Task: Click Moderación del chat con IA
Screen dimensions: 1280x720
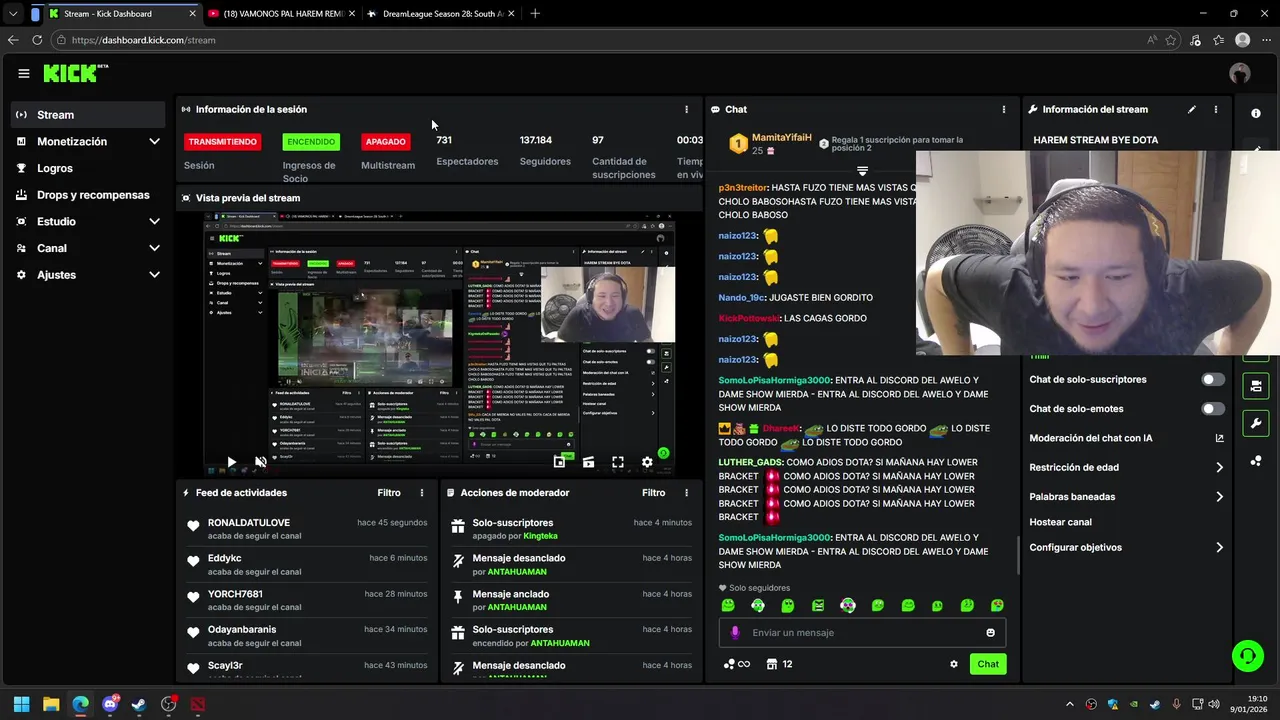Action: (x=1091, y=438)
